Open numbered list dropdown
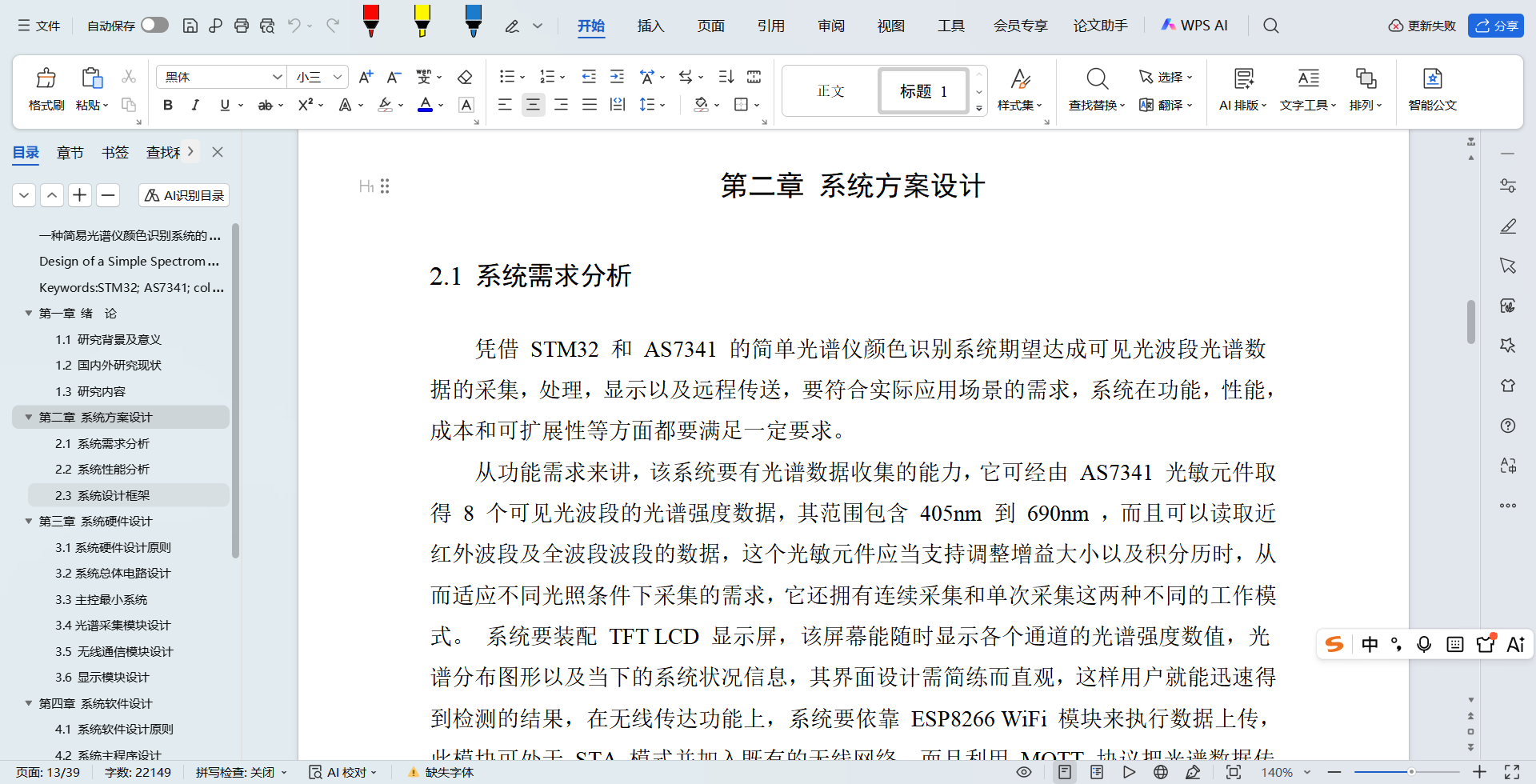 coord(562,78)
